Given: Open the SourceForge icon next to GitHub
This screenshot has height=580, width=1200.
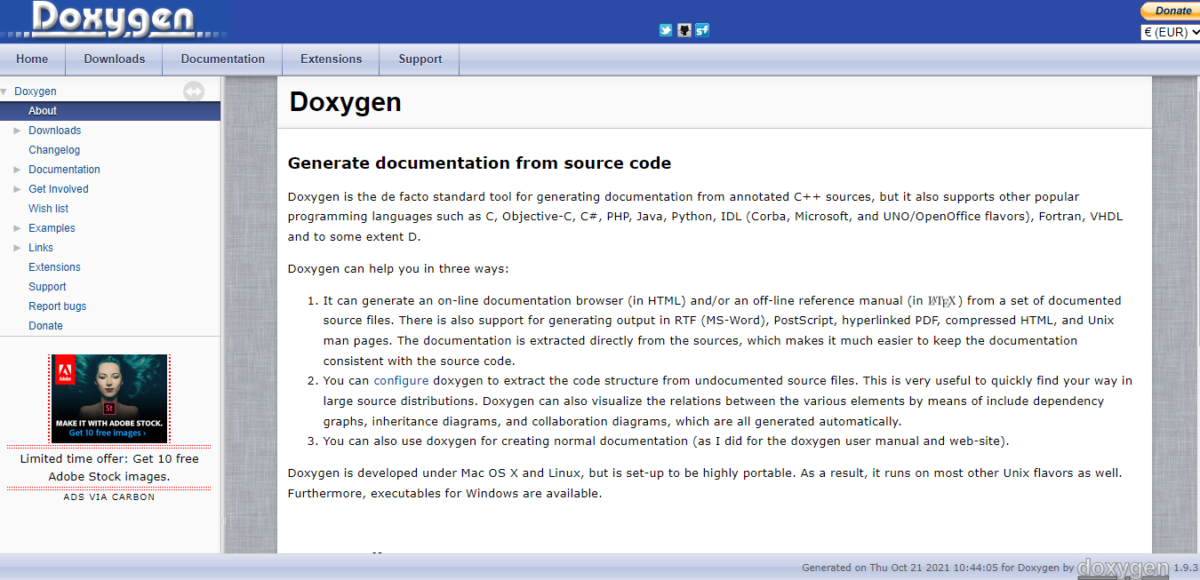Looking at the screenshot, I should (x=701, y=30).
